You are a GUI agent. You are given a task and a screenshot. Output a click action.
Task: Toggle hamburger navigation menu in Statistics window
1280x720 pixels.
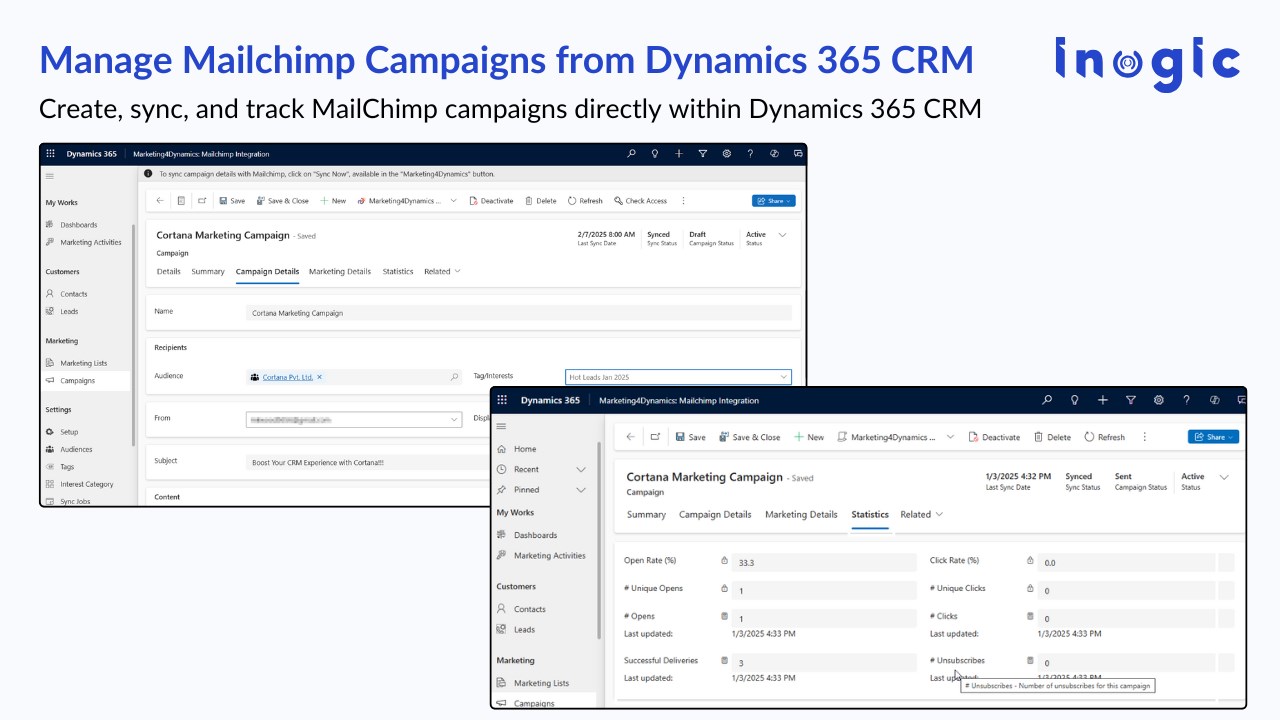501,427
